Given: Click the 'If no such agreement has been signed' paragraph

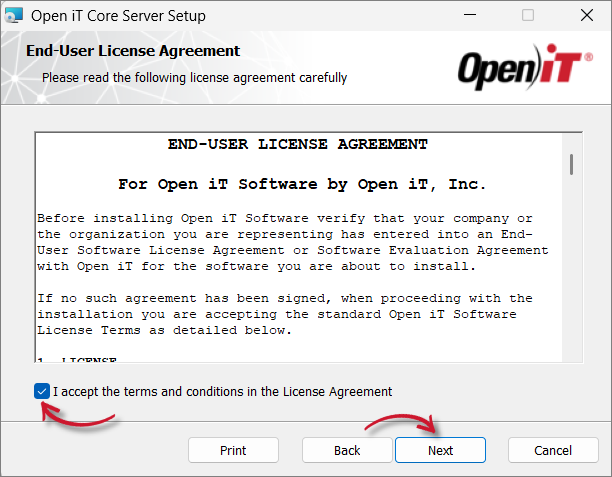Looking at the screenshot, I should click(285, 314).
